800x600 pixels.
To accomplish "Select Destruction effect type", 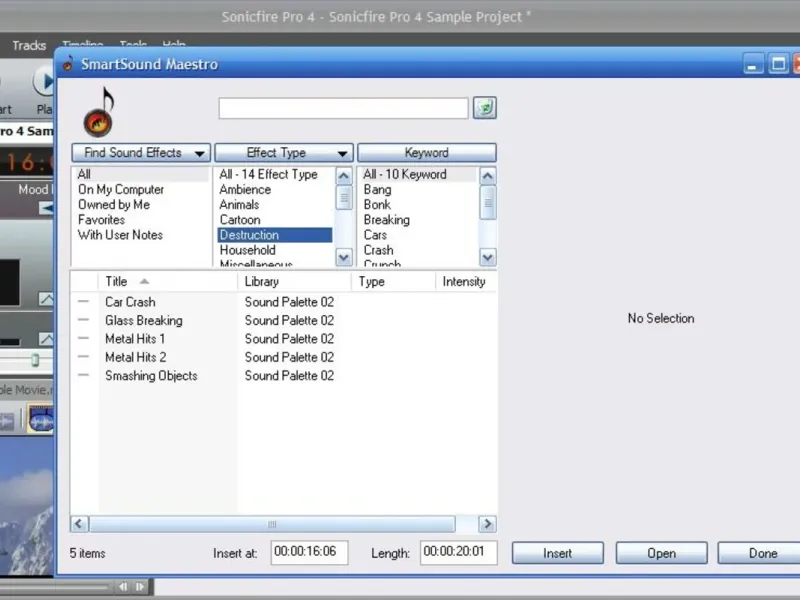I will [275, 235].
